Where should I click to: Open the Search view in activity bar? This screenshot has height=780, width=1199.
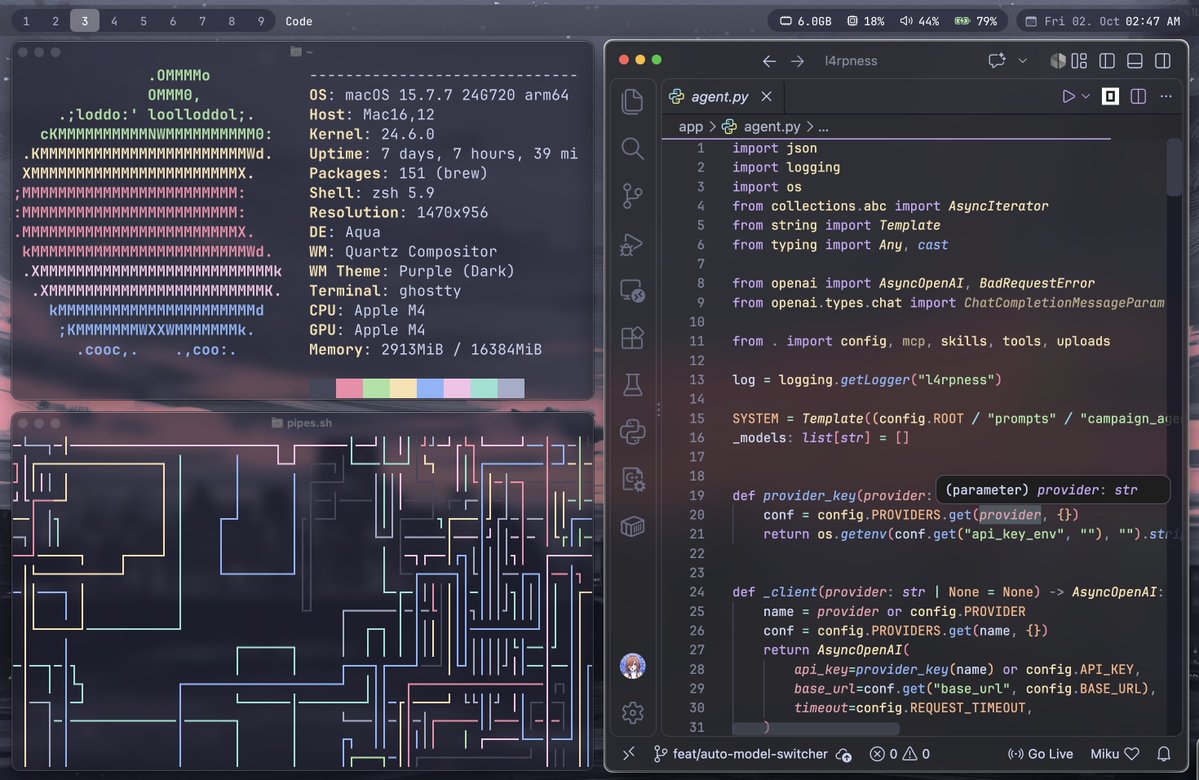pyautogui.click(x=632, y=148)
